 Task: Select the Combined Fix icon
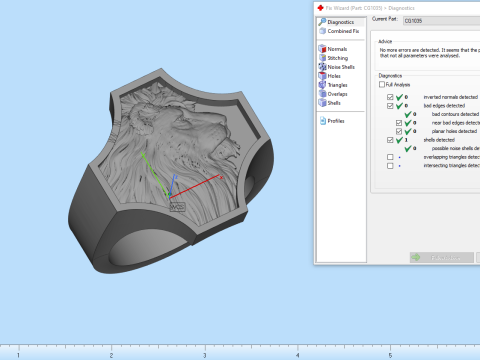[x=322, y=31]
